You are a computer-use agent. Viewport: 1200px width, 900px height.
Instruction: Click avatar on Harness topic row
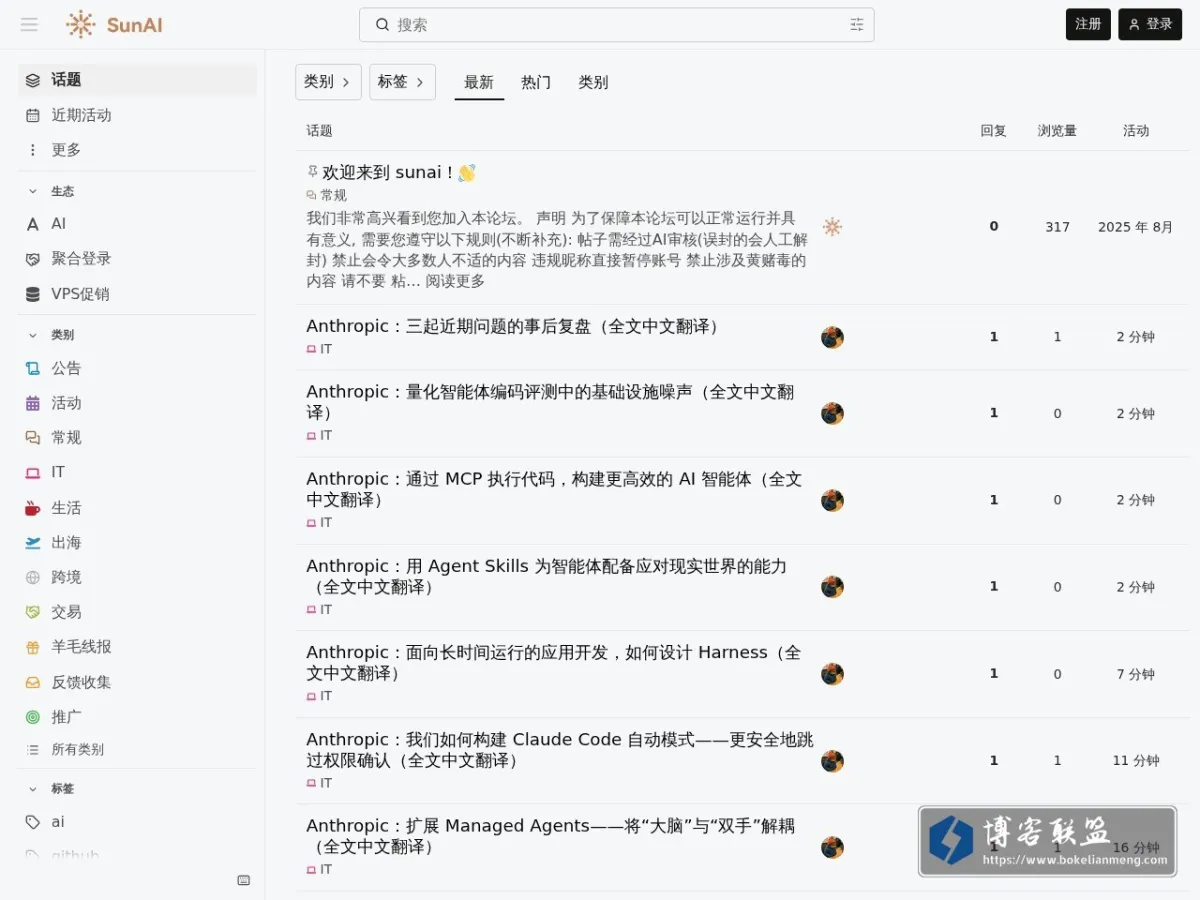[832, 674]
